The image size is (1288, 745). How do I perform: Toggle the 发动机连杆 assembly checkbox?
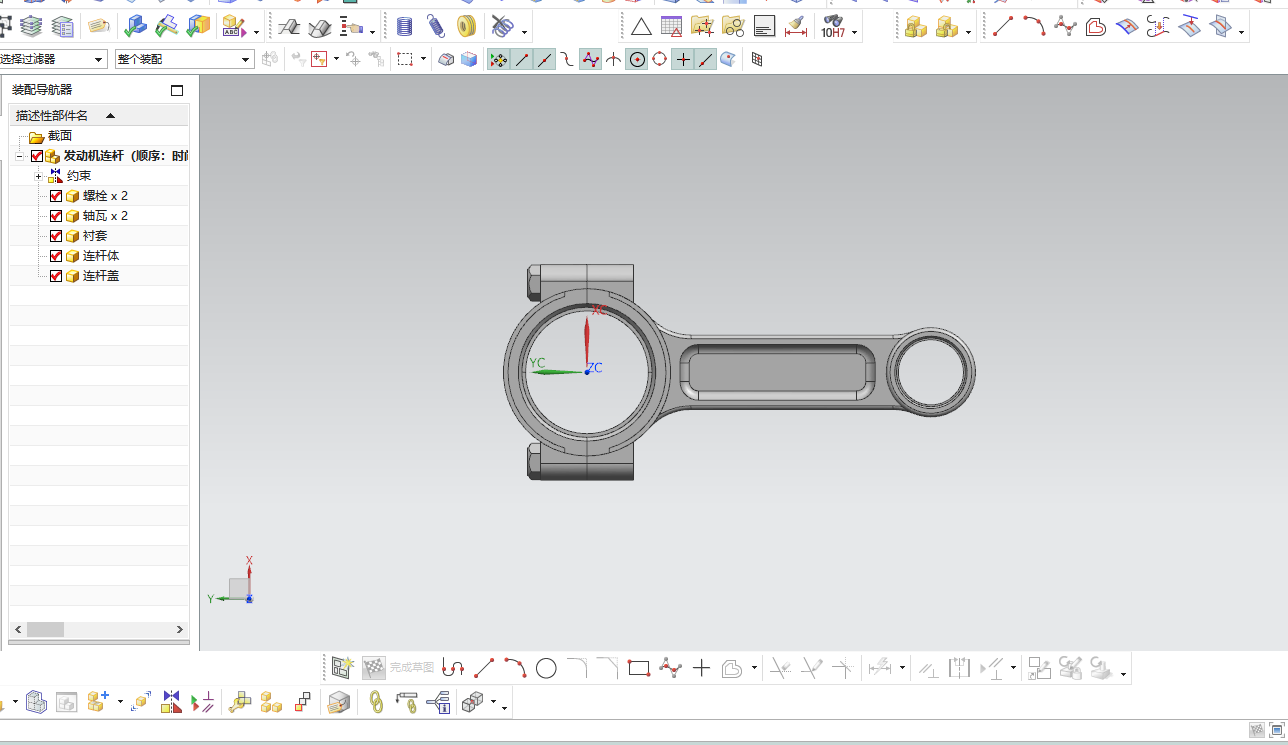point(37,156)
